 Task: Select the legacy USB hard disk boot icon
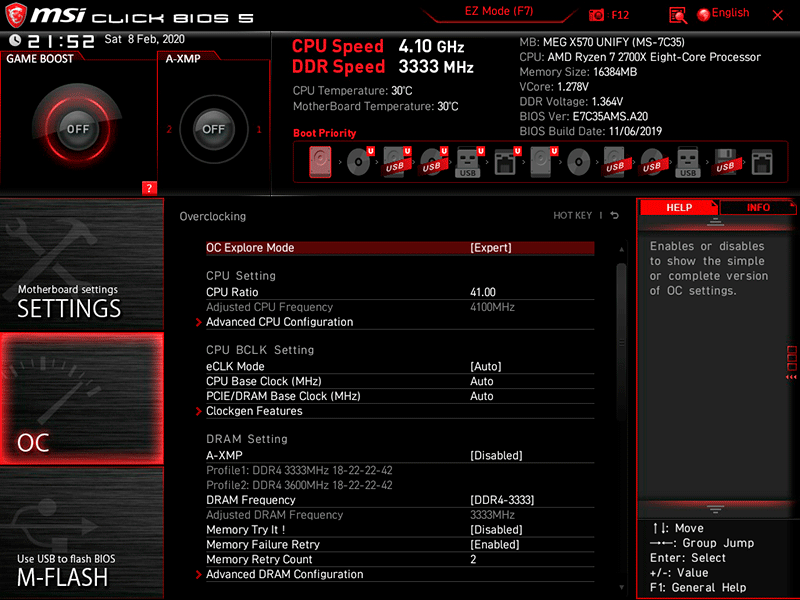coord(615,162)
